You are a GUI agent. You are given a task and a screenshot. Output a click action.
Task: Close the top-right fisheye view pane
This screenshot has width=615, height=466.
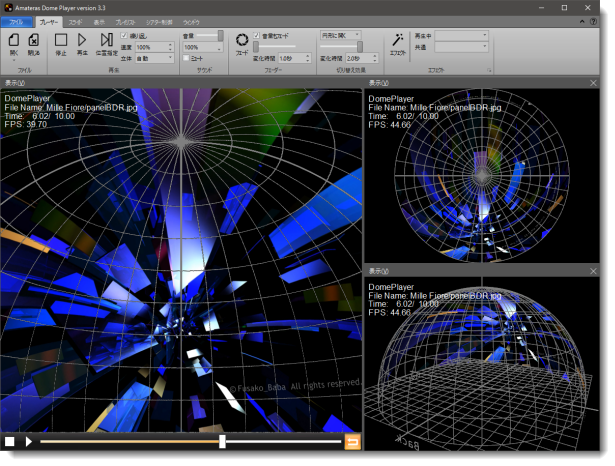click(x=593, y=83)
